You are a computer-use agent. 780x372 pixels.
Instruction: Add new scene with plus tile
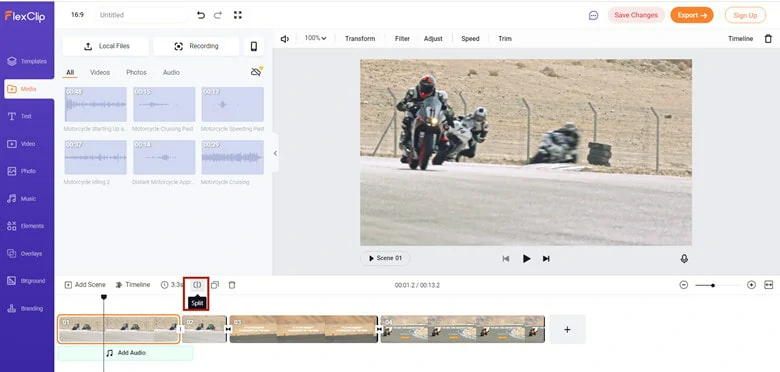tap(567, 329)
